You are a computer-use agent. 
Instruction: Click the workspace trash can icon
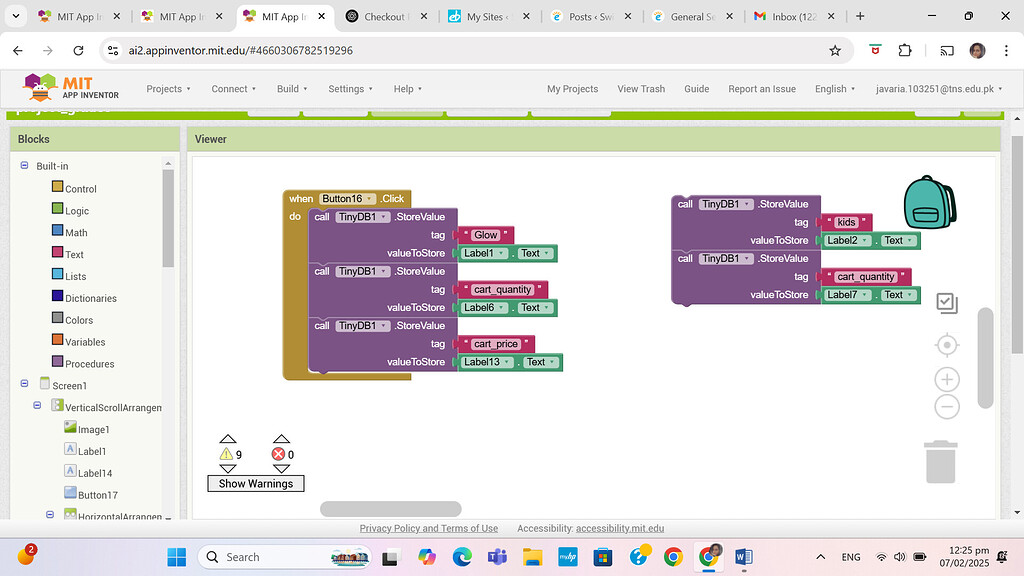pos(940,462)
